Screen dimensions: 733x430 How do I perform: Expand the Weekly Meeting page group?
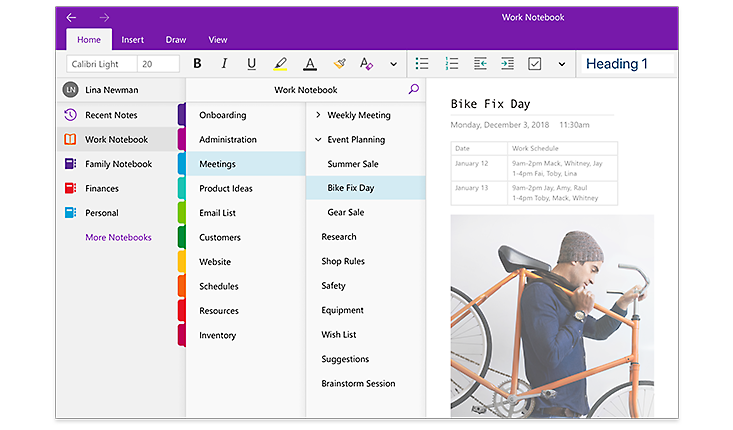(318, 115)
